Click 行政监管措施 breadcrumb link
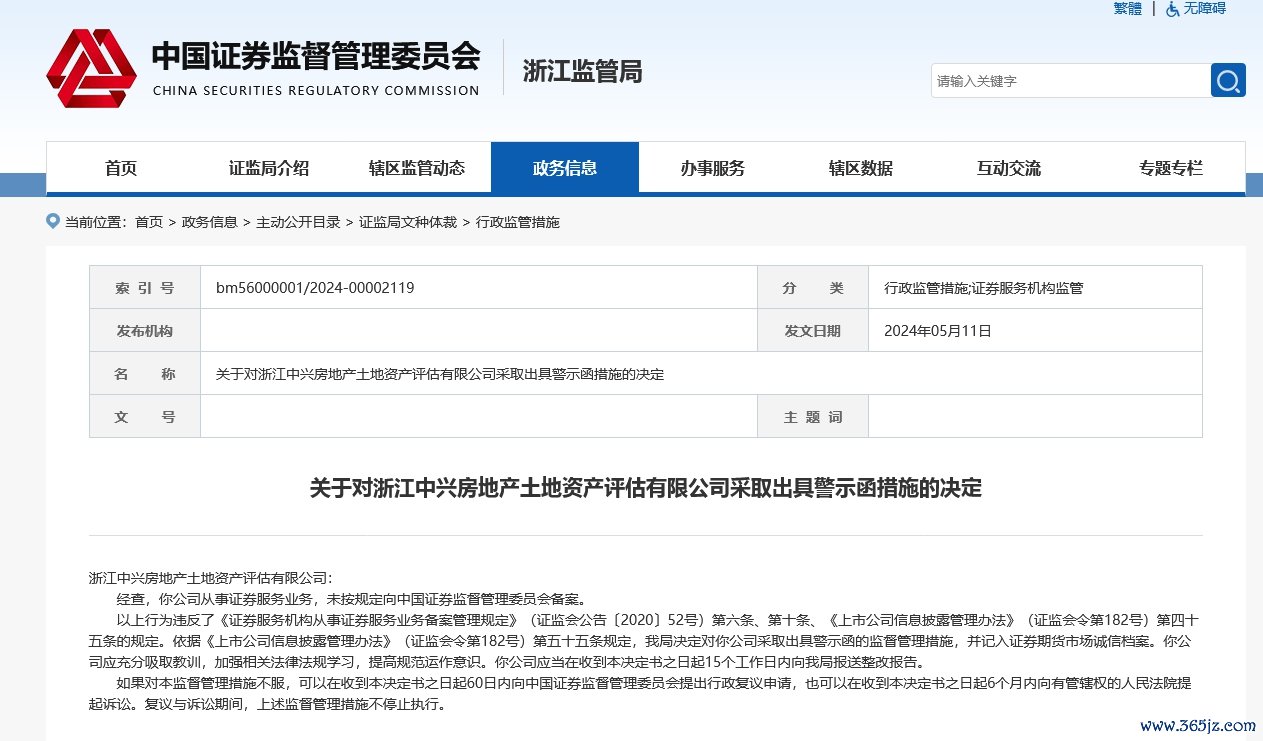Screen dimensions: 1263x741 [x=518, y=222]
